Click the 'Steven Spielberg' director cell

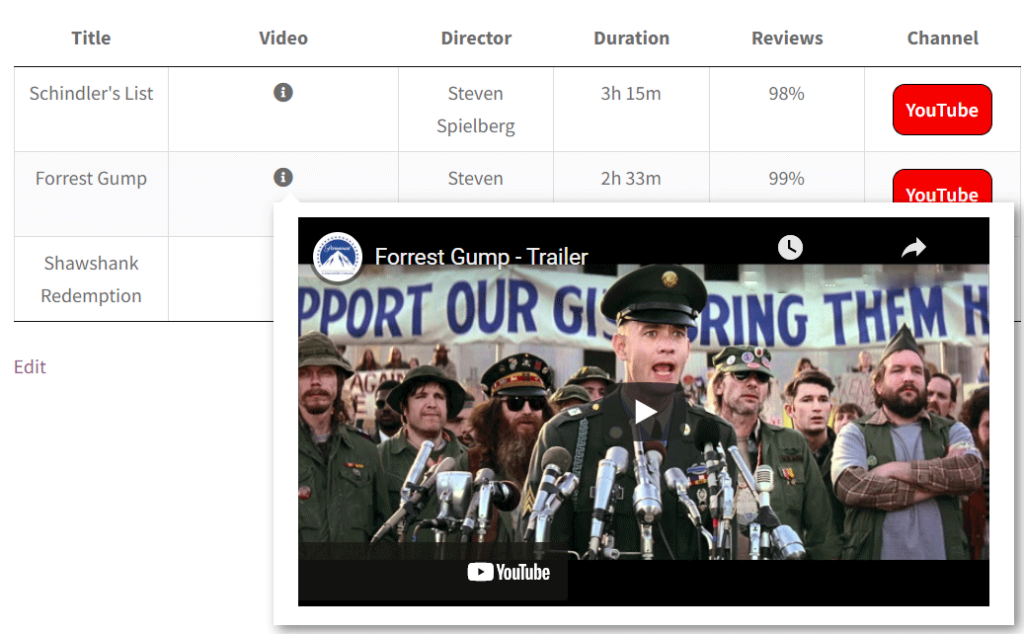point(475,109)
